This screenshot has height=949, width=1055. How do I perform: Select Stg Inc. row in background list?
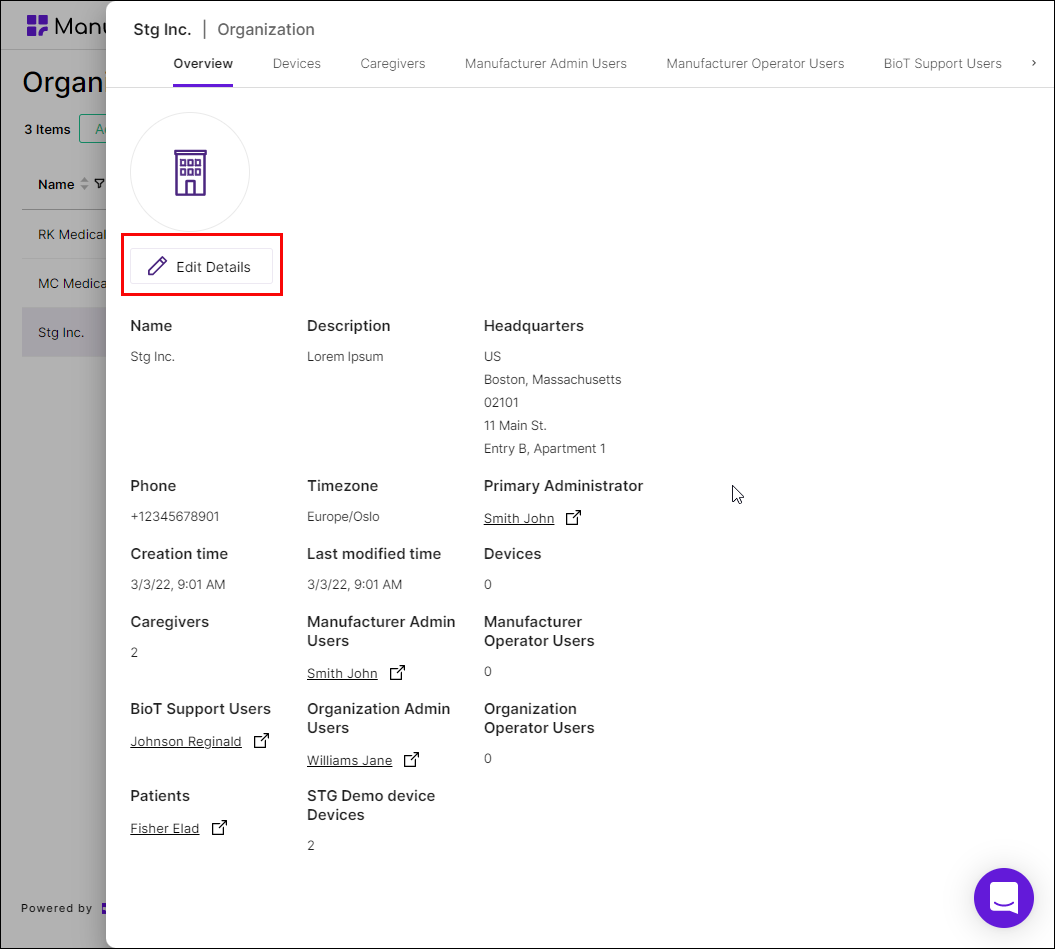click(x=64, y=332)
